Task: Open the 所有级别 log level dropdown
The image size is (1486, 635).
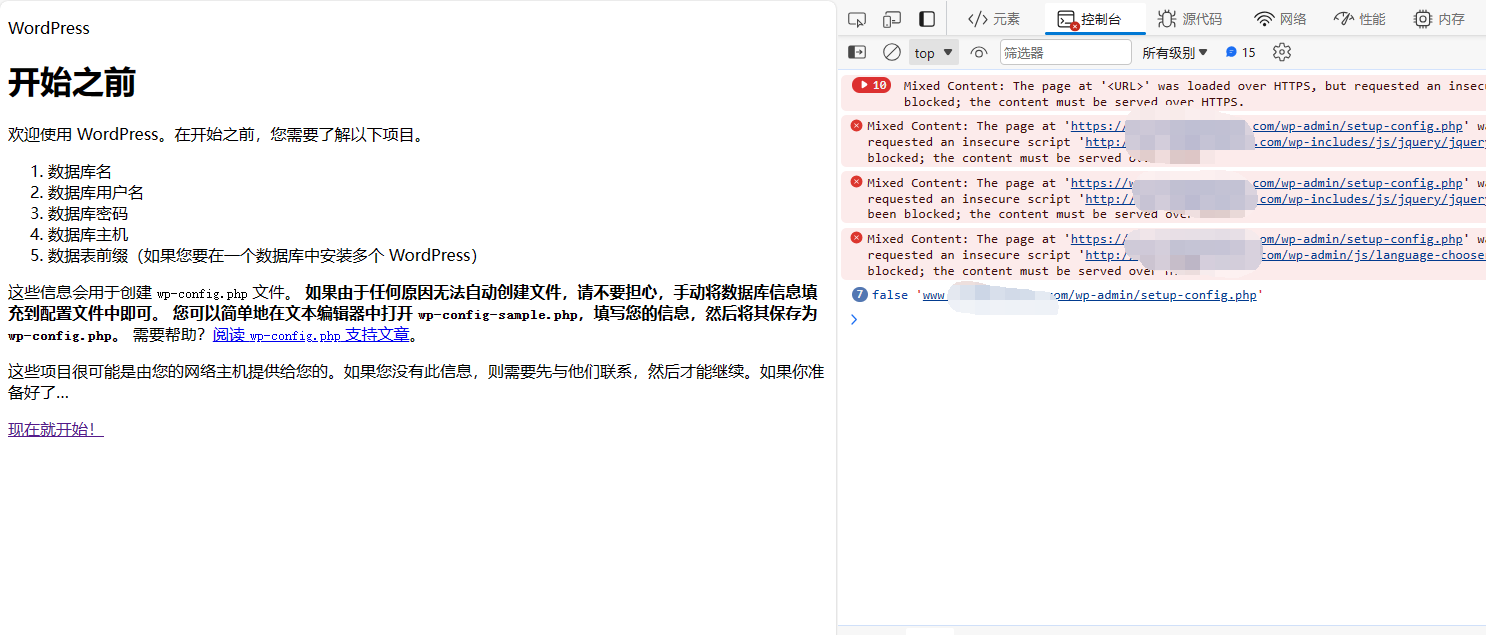Action: pyautogui.click(x=1172, y=51)
